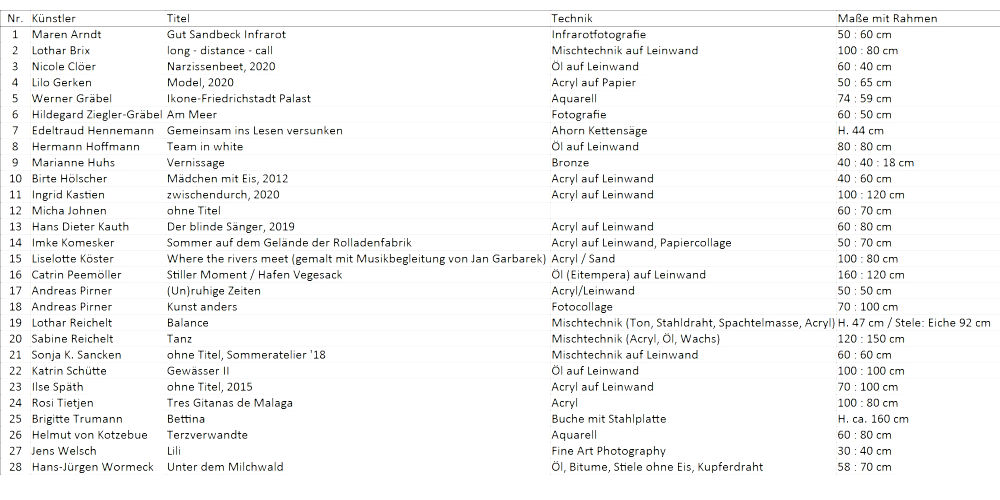Screen dimensions: 1000x500
Task: Click the Titel column header
Action: (x=180, y=18)
